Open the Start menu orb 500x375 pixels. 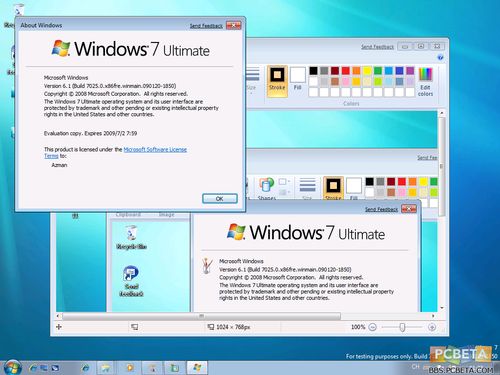(x=12, y=367)
